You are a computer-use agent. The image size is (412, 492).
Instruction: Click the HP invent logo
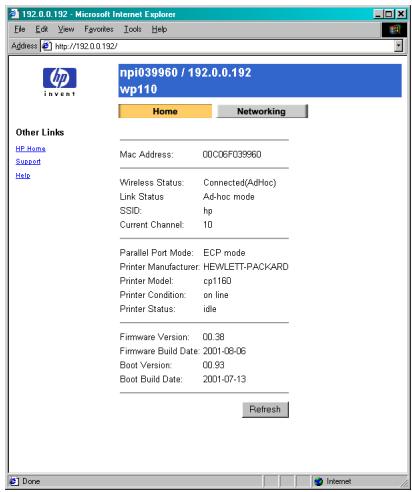tap(59, 82)
